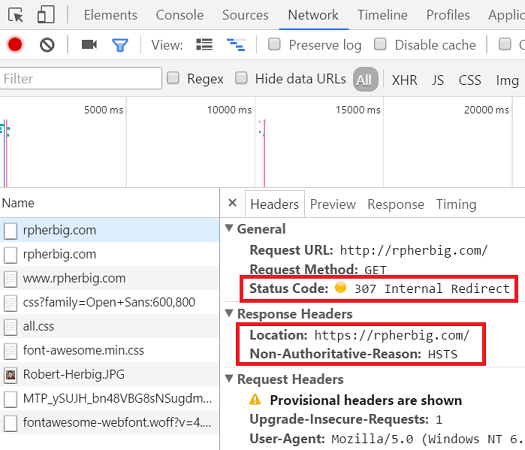Screen dimensions: 525x450
Task: Clear network log with the ban icon
Action: [47, 45]
